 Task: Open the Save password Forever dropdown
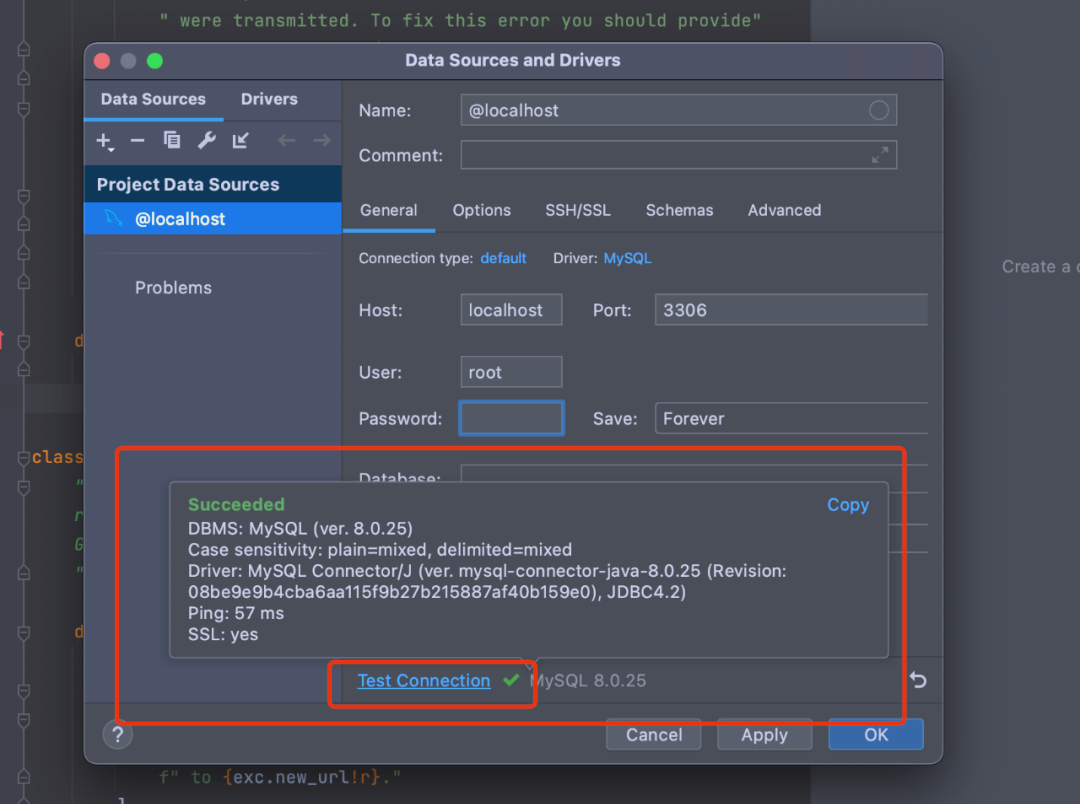coord(791,418)
